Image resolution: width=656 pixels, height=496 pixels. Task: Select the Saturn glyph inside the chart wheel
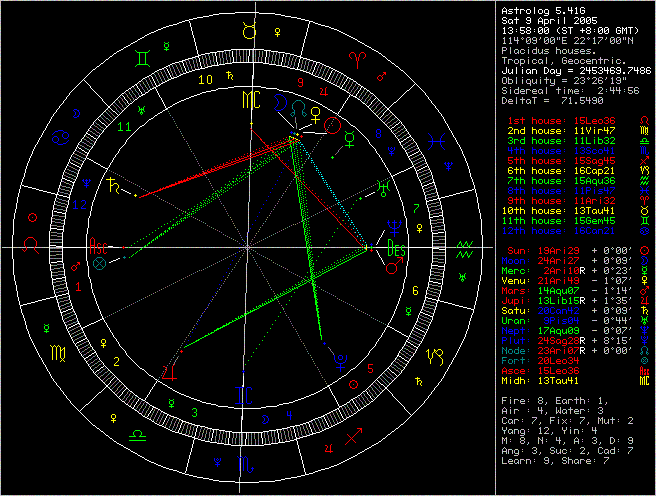tap(119, 187)
